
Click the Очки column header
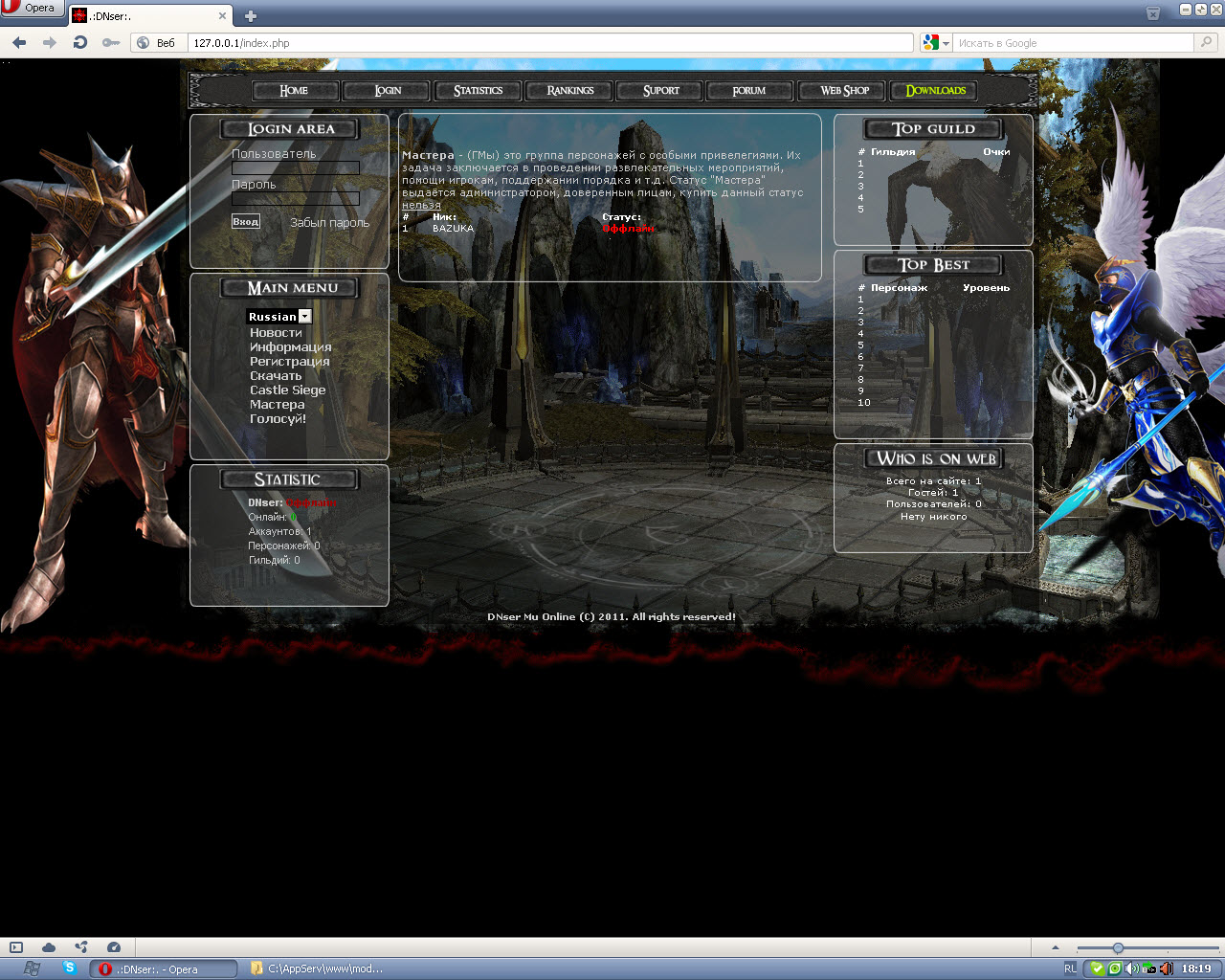(x=996, y=152)
